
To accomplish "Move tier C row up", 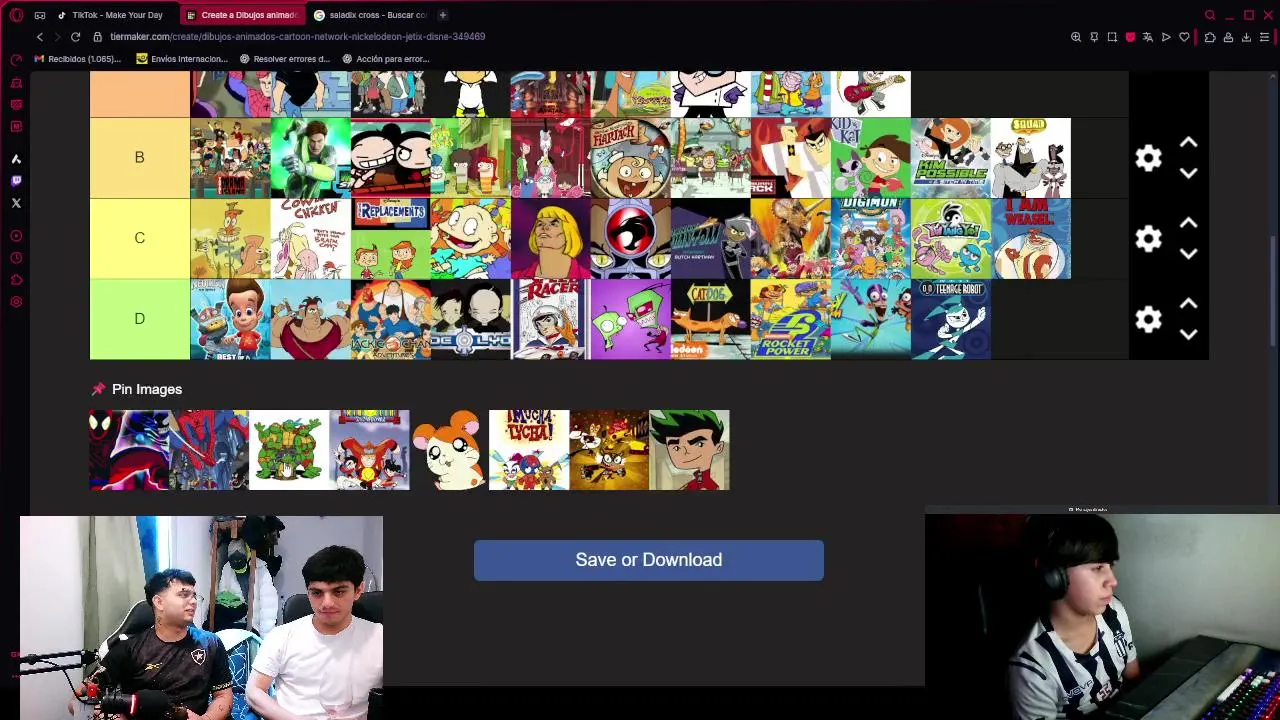I will pyautogui.click(x=1188, y=223).
